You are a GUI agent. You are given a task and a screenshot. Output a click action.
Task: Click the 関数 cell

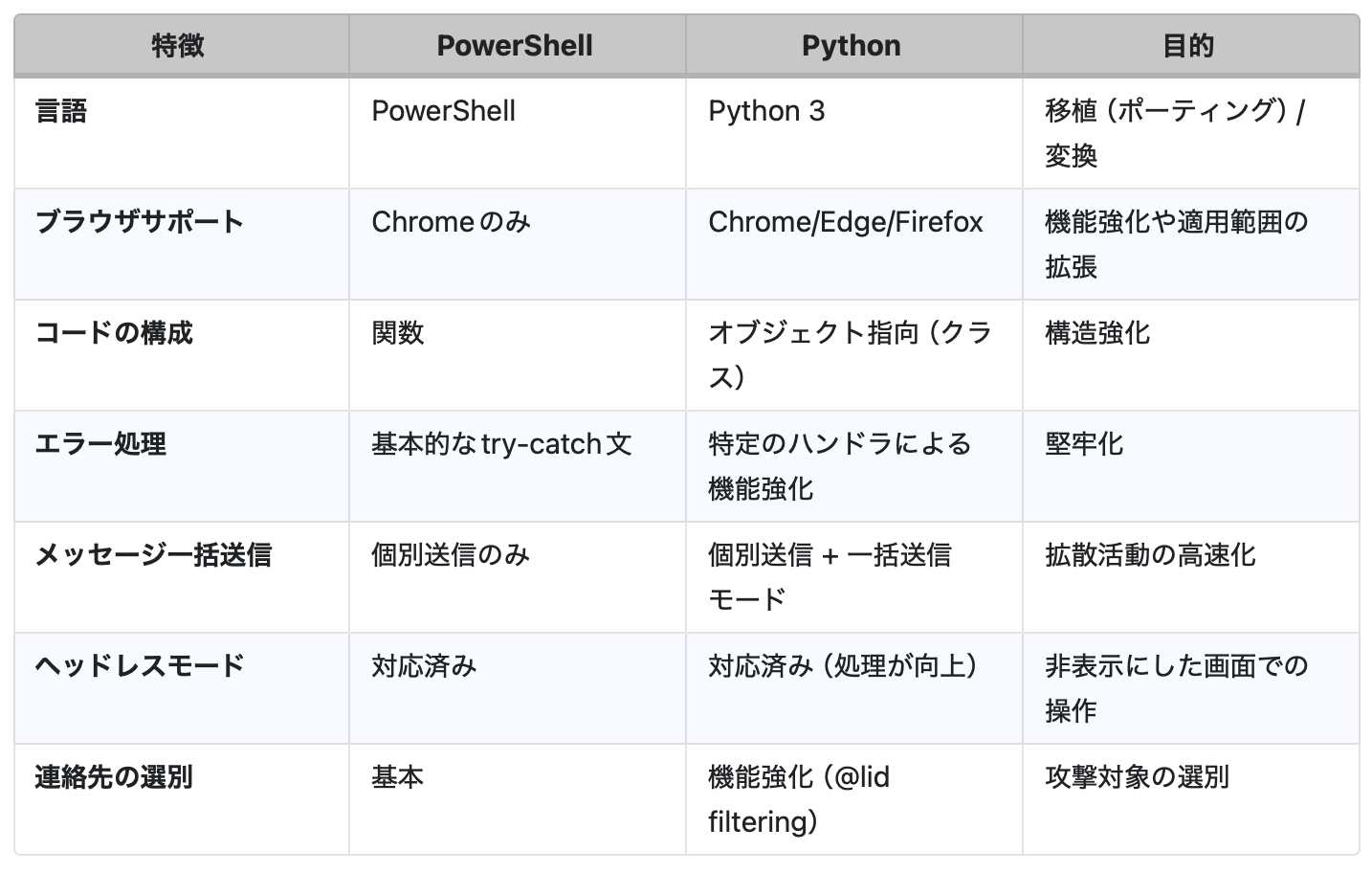pos(397,333)
